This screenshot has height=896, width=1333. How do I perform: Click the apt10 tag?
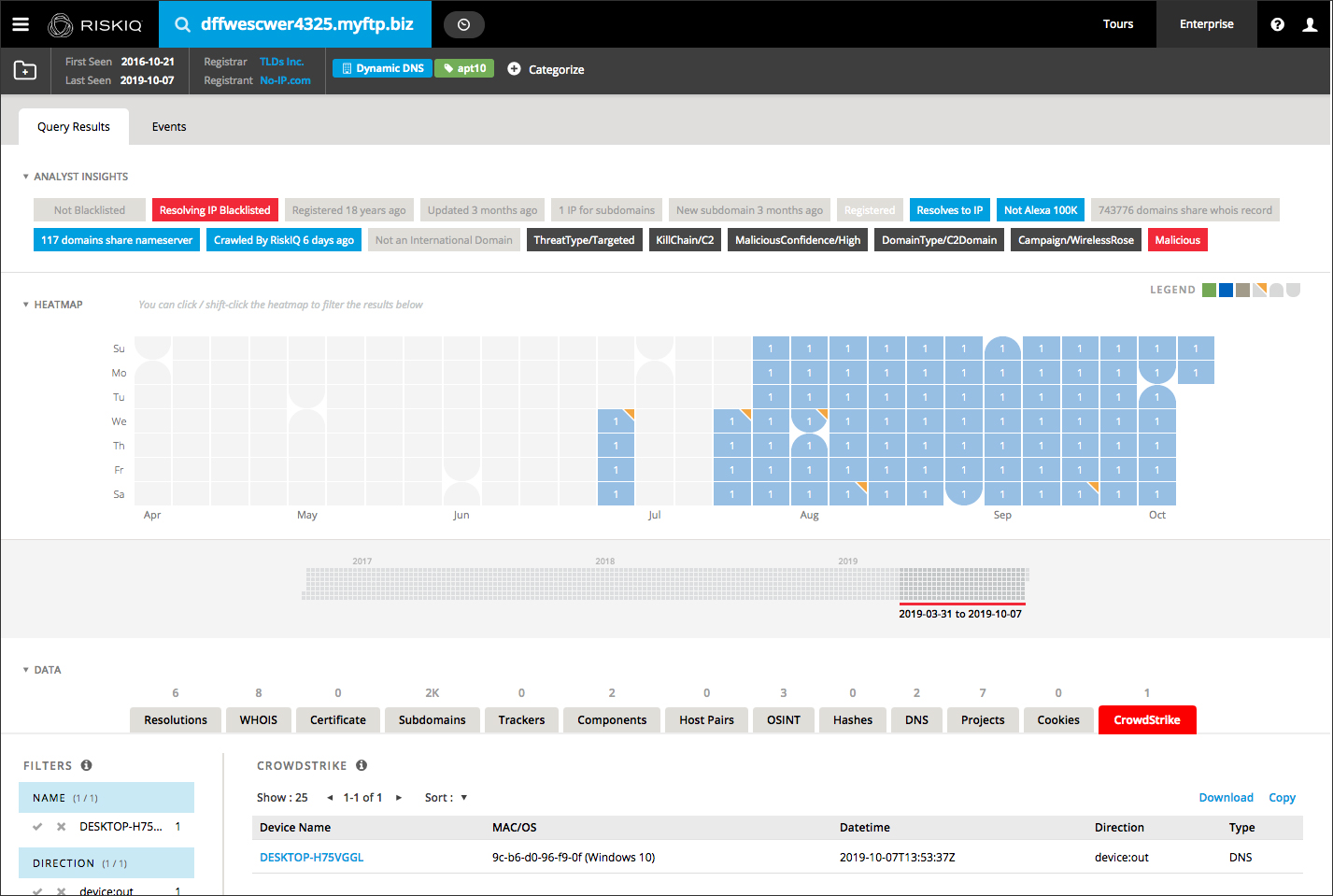coord(464,68)
